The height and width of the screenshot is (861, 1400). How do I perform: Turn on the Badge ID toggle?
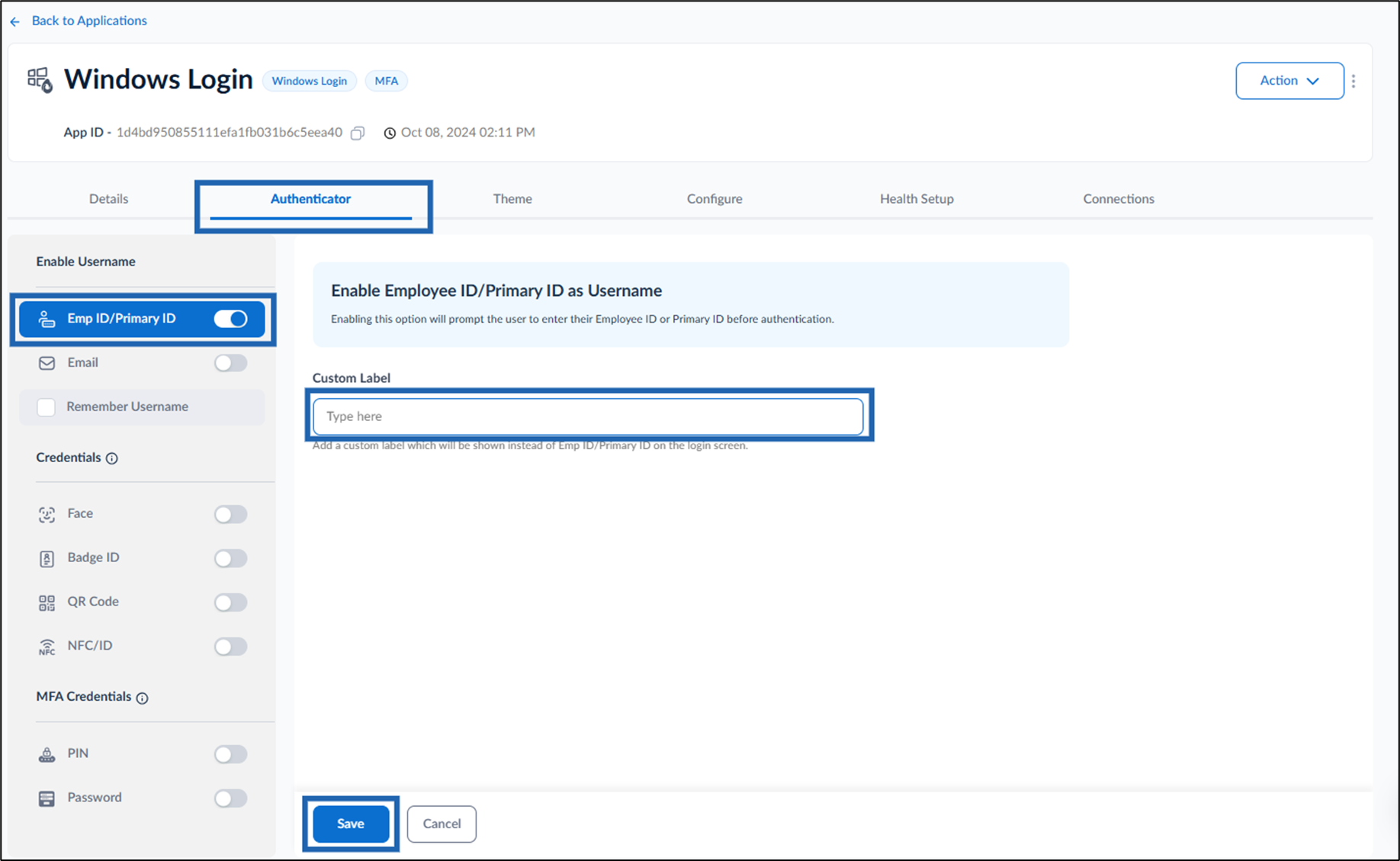[x=230, y=558]
